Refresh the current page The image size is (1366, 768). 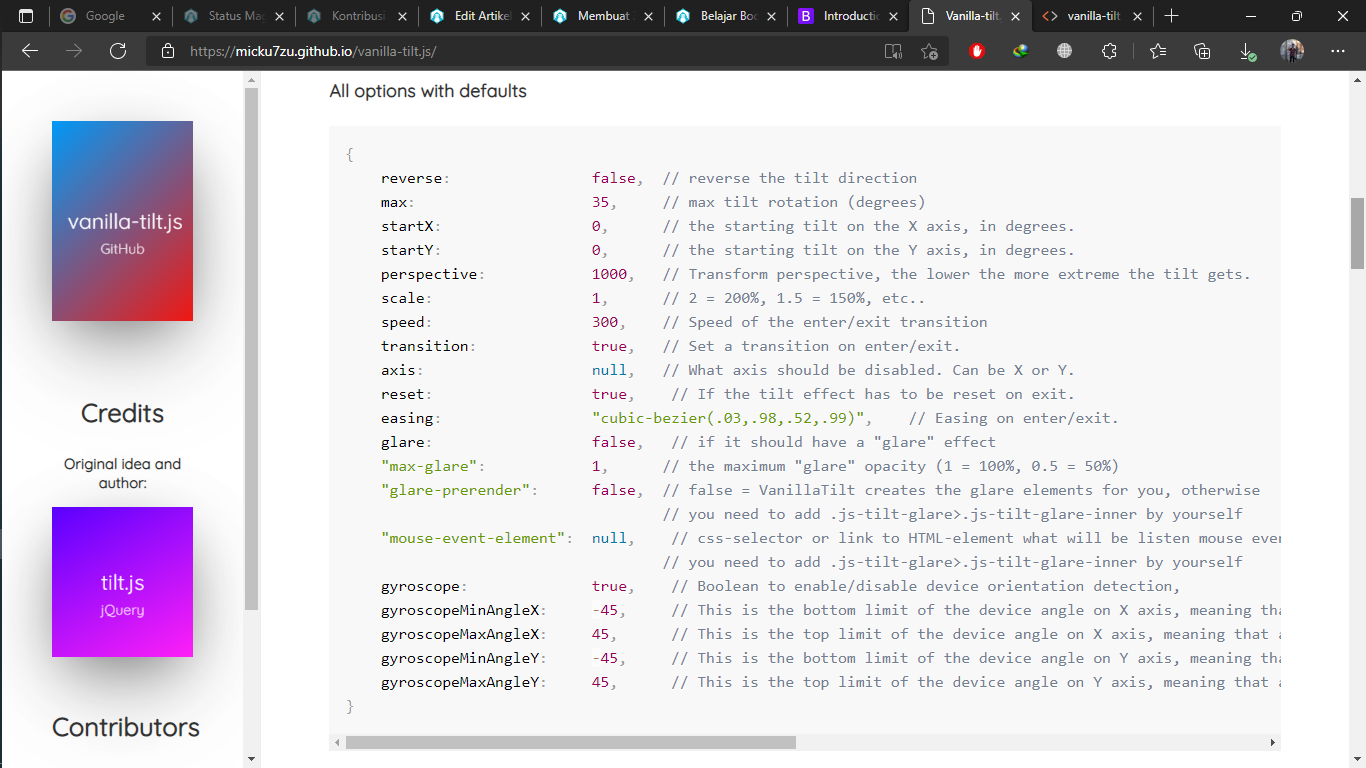pyautogui.click(x=118, y=51)
